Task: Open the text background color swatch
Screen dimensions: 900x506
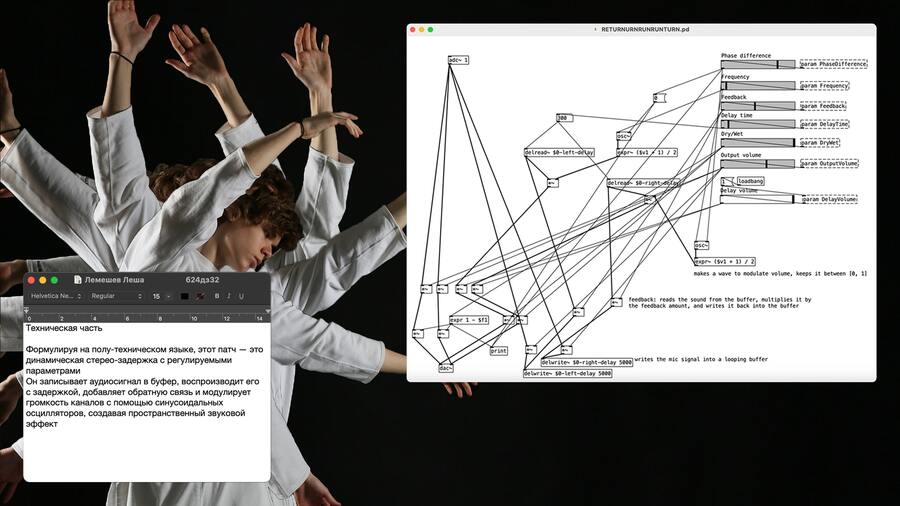Action: pyautogui.click(x=199, y=296)
